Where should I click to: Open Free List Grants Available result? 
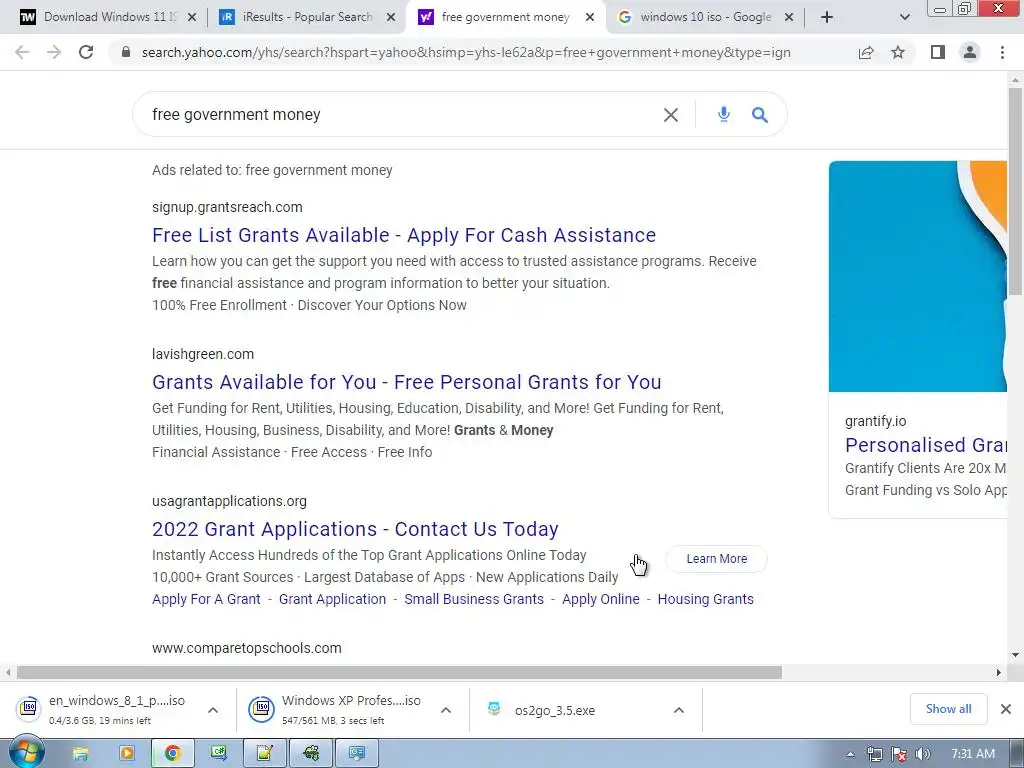(x=404, y=235)
